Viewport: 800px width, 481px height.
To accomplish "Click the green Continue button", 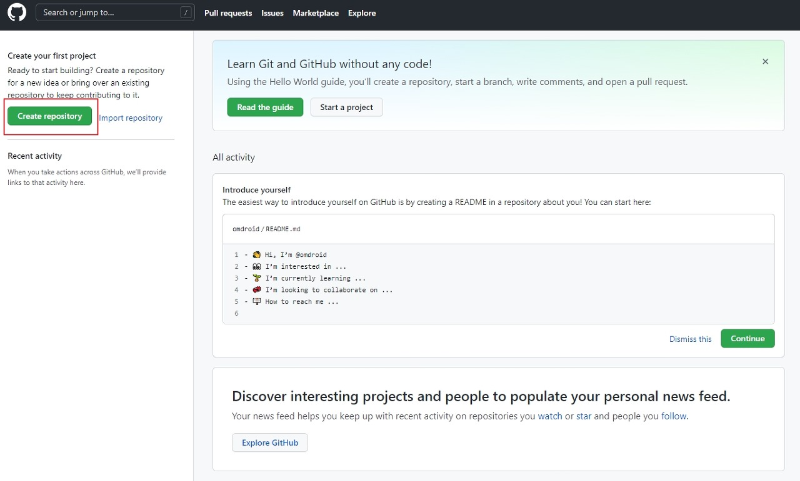I will [747, 338].
